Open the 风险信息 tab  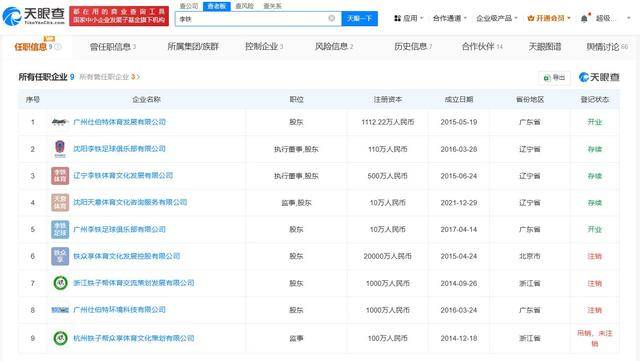(x=334, y=47)
